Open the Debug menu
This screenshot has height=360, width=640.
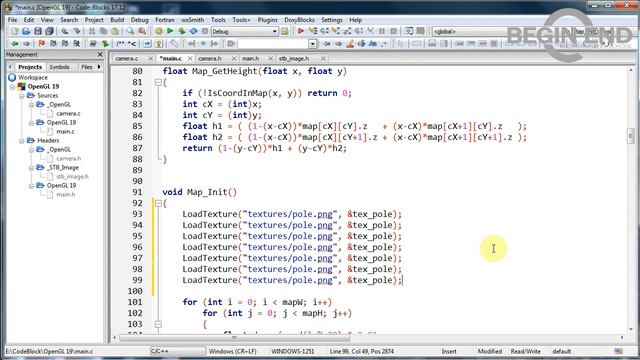coord(139,20)
